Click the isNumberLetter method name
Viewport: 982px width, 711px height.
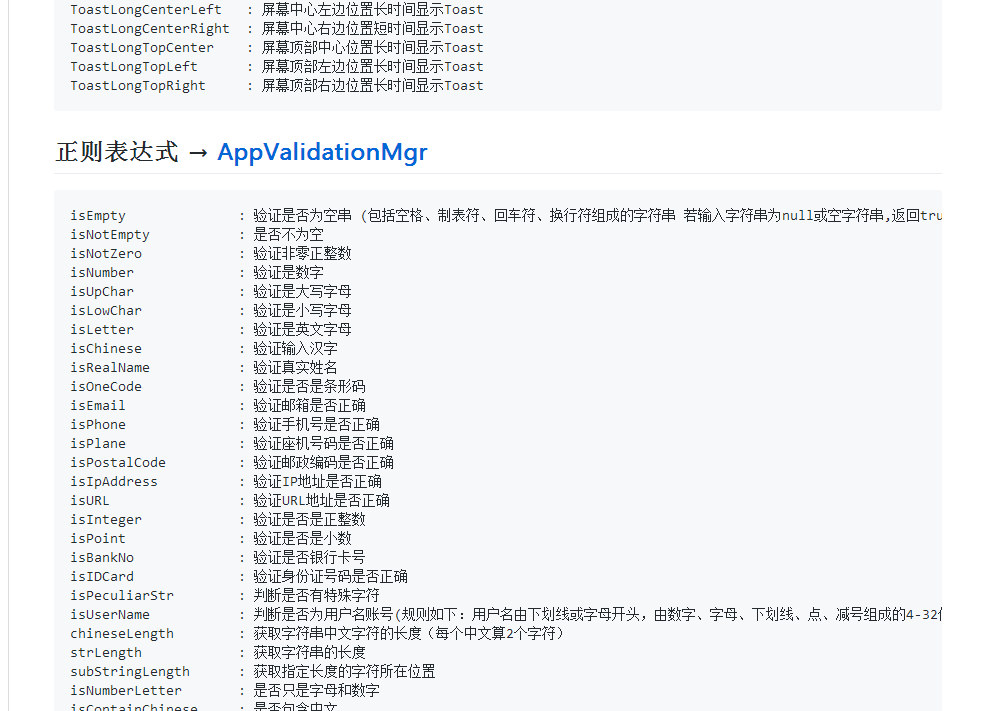[x=126, y=691]
